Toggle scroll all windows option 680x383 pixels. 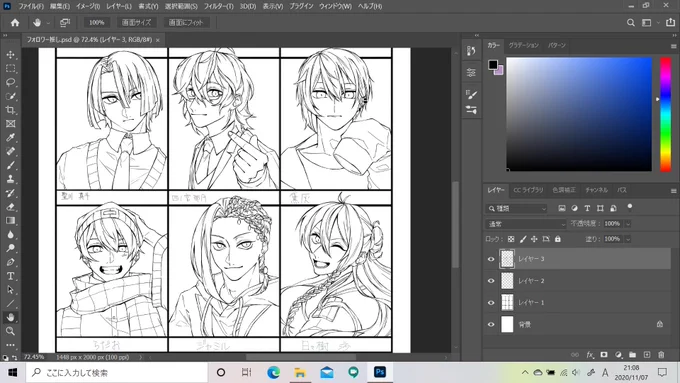tap(65, 23)
